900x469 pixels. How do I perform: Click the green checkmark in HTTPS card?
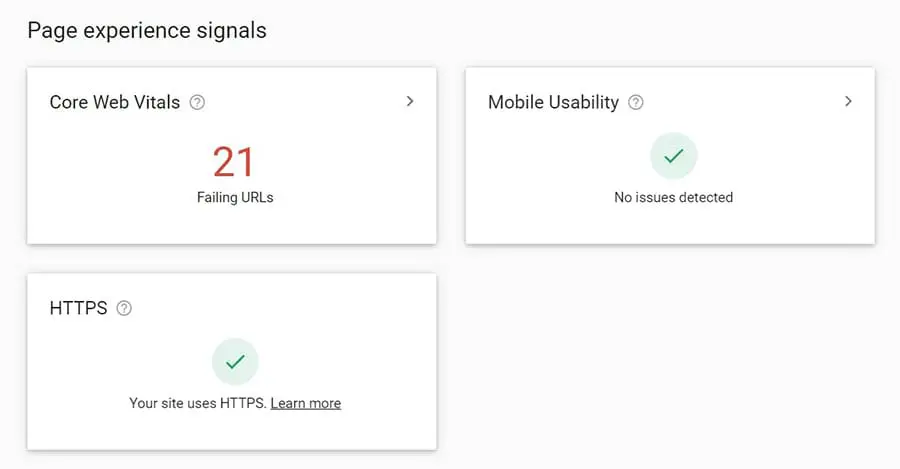click(235, 362)
